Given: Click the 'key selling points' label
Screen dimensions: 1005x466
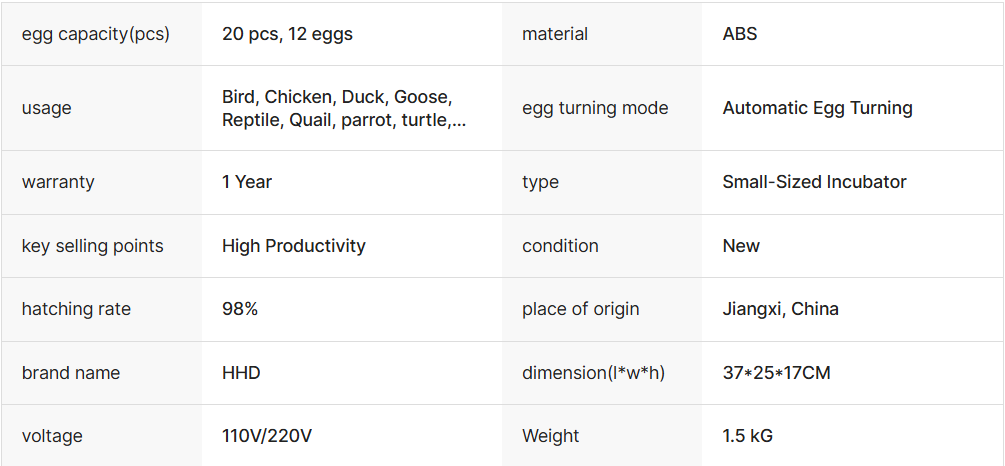Looking at the screenshot, I should pos(92,246).
